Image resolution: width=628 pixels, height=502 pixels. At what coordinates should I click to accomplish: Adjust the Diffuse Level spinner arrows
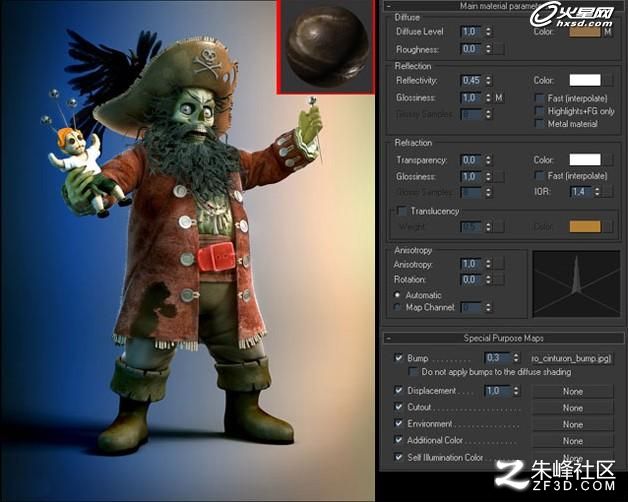coord(488,32)
